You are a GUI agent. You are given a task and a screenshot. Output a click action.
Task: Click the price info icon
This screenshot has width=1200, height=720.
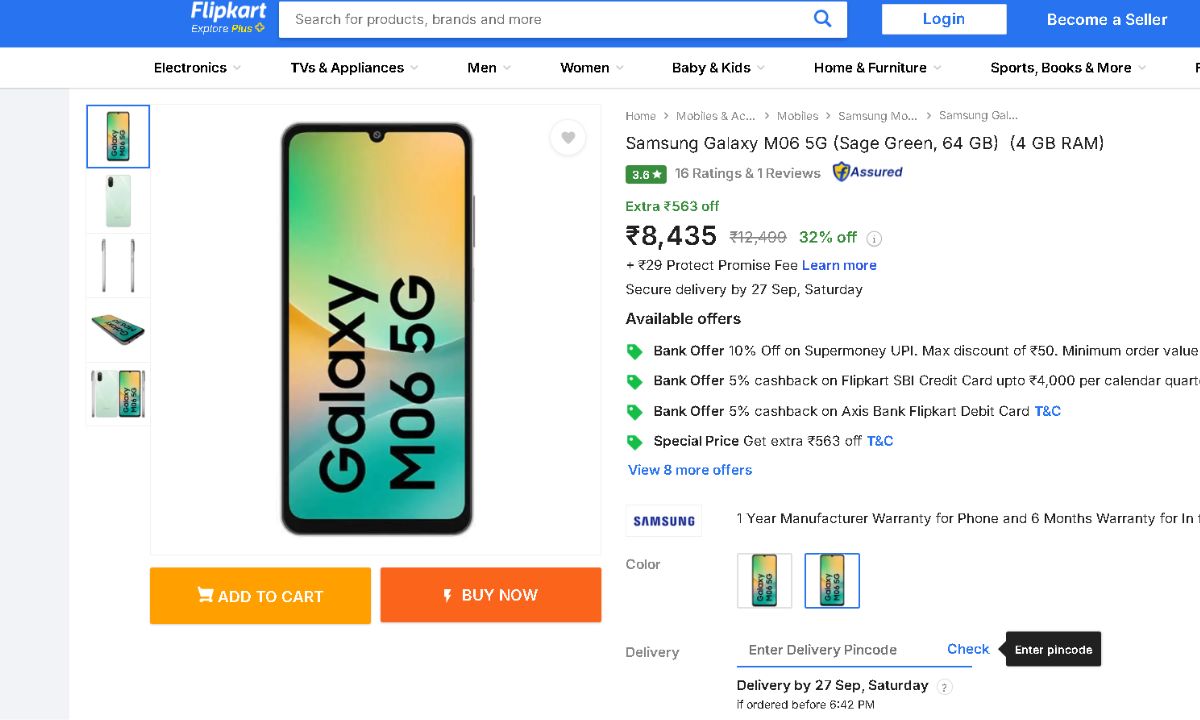point(874,239)
